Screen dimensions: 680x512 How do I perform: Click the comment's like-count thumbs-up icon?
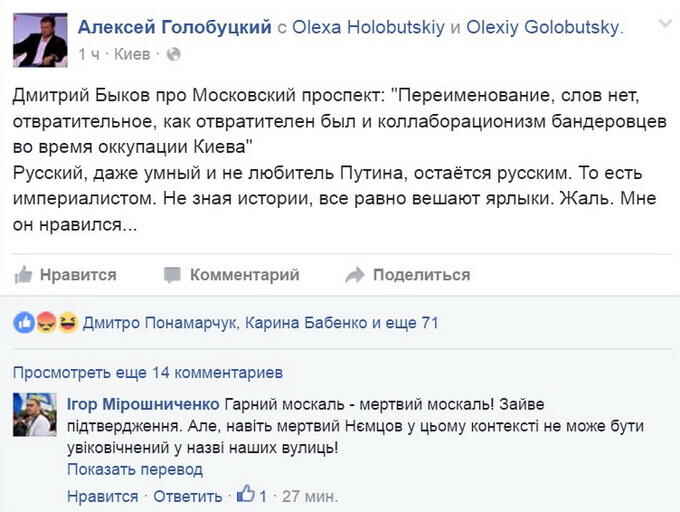245,494
